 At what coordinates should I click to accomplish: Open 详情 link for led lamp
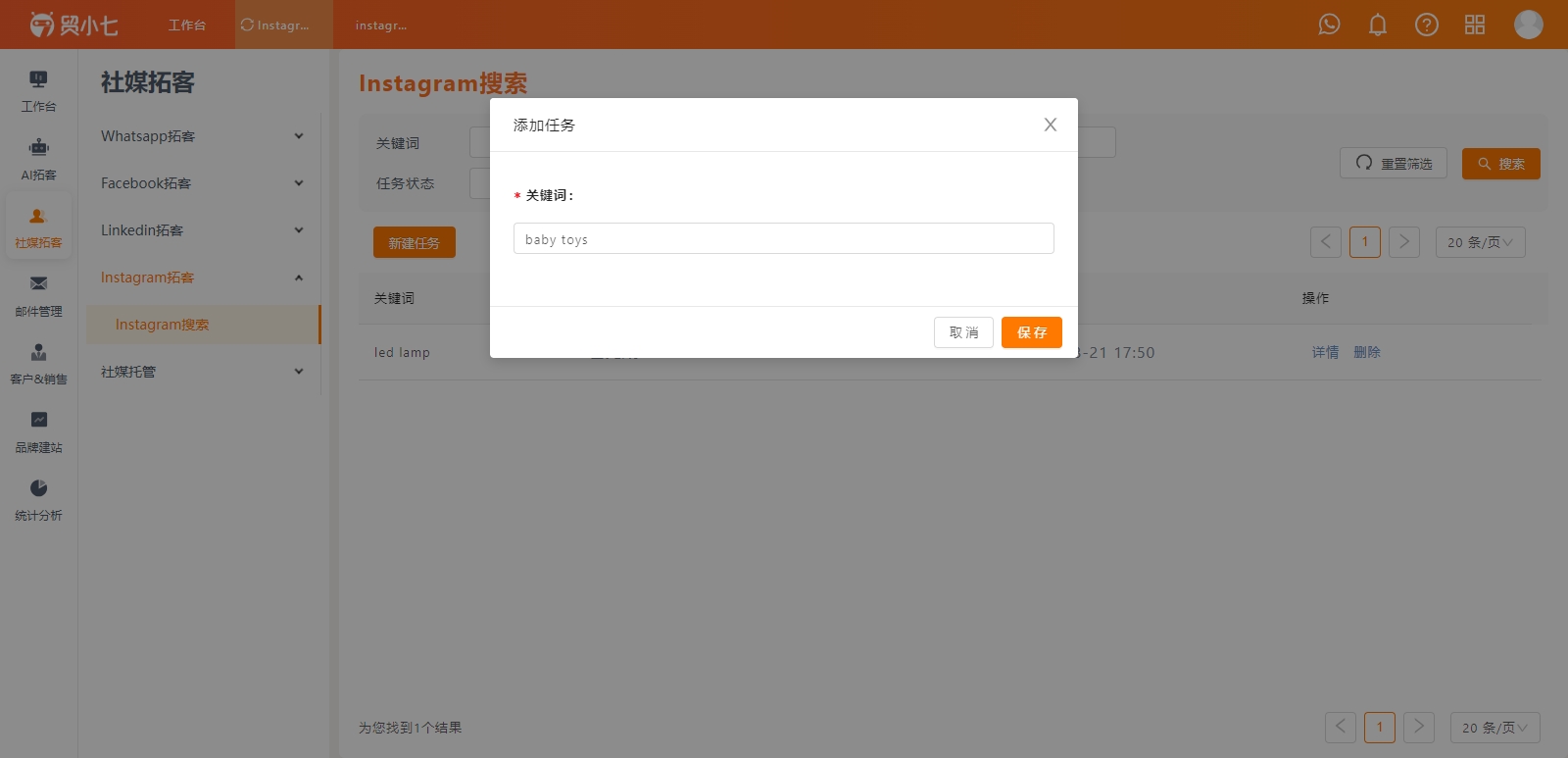coord(1325,352)
